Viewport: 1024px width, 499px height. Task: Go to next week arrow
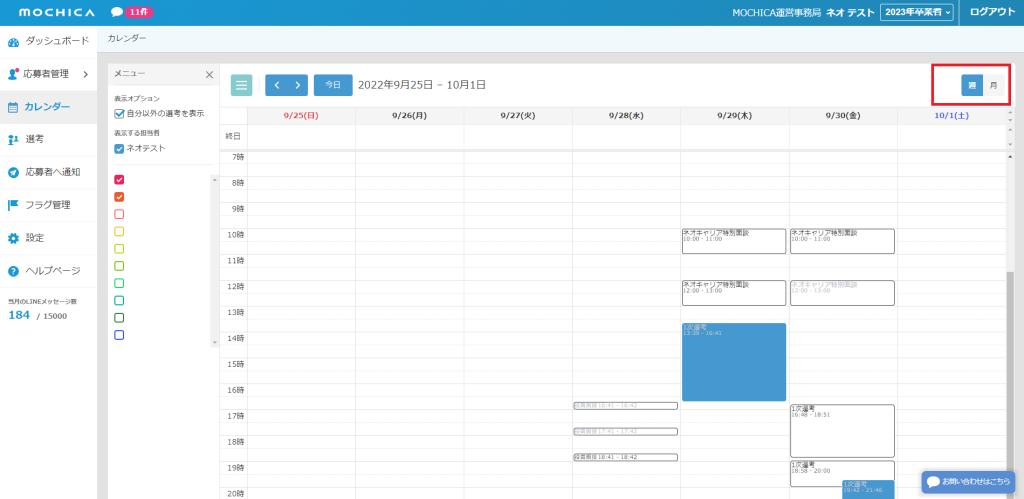tap(297, 85)
